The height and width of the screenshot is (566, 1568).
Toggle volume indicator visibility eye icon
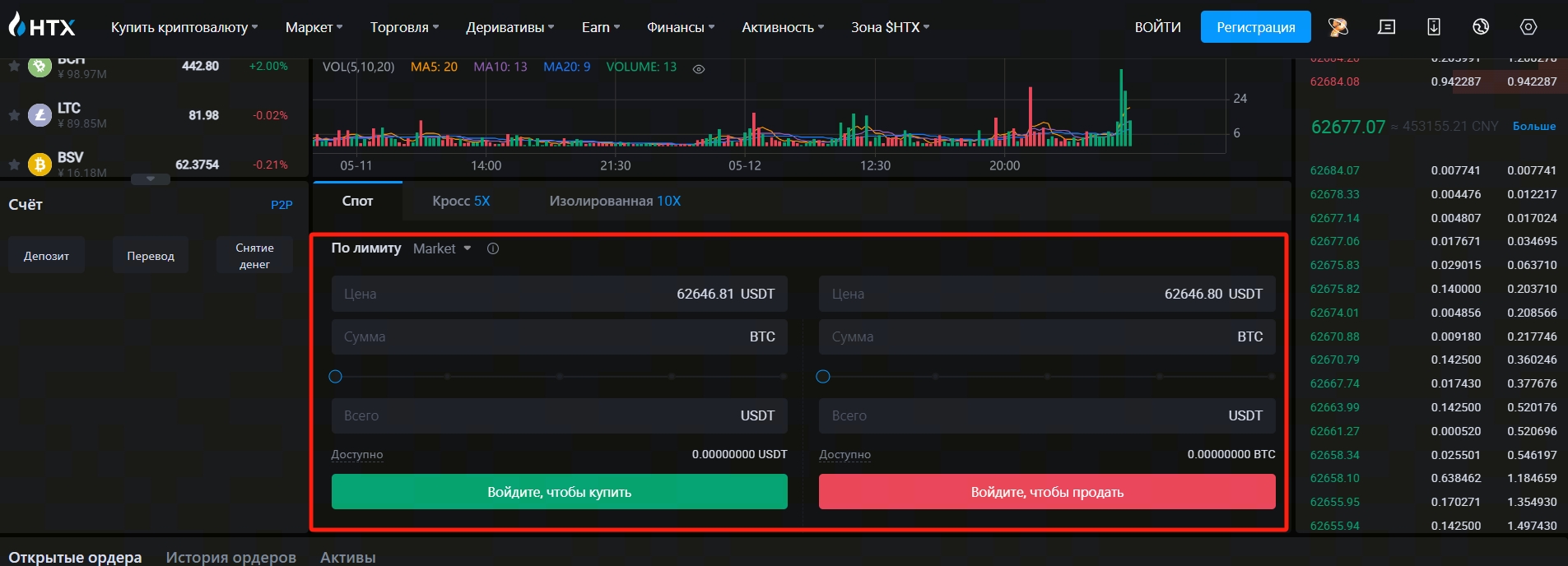(x=699, y=69)
